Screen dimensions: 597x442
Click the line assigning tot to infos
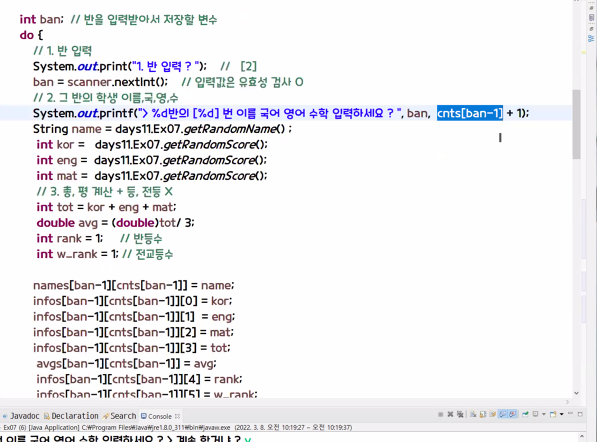click(x=132, y=347)
